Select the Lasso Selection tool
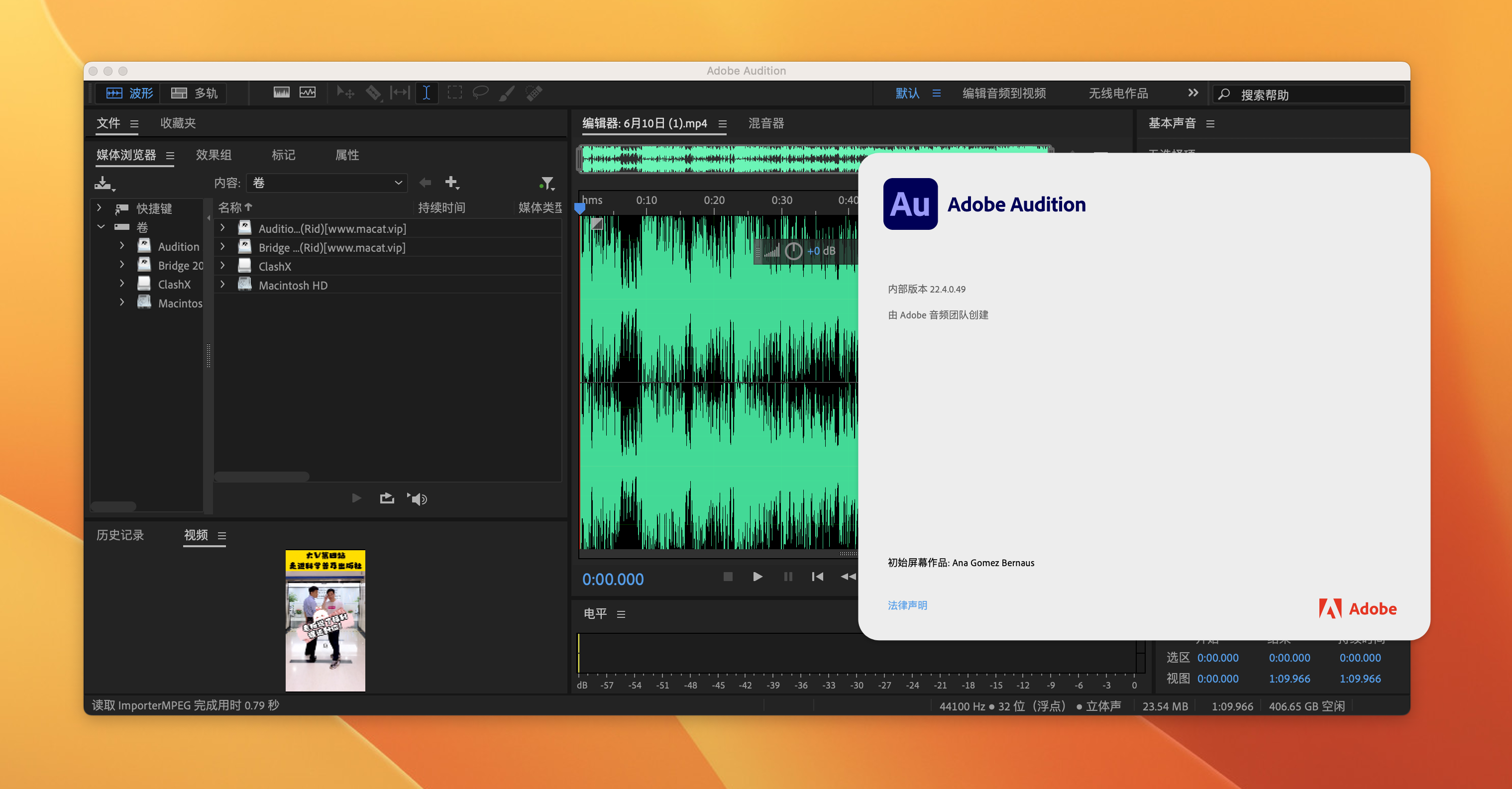 pos(480,93)
